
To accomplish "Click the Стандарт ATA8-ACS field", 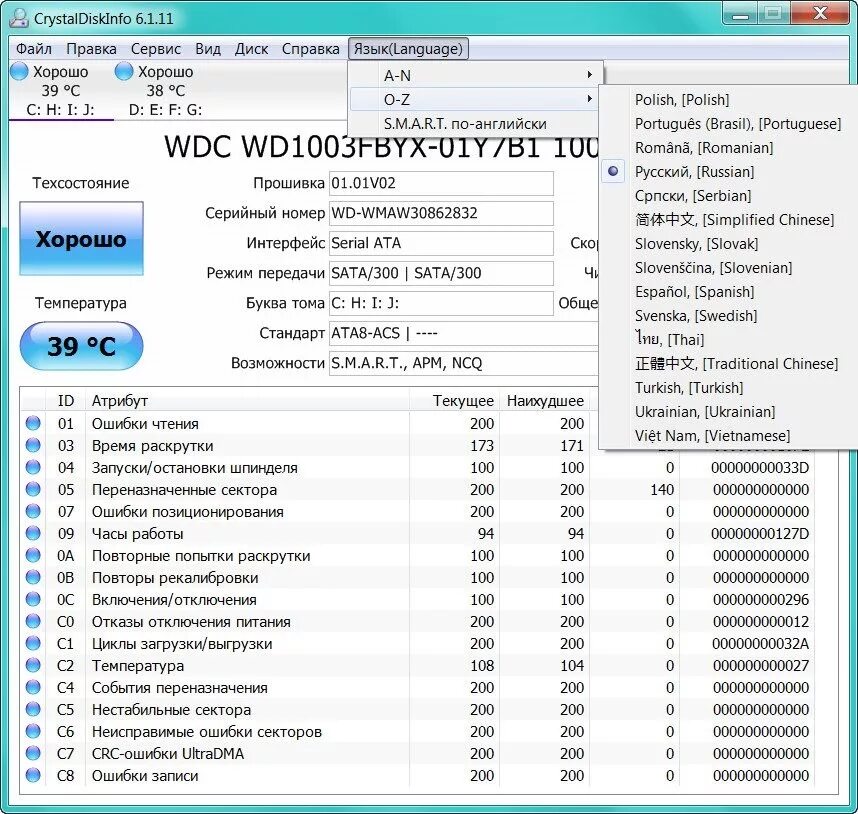I will click(464, 333).
